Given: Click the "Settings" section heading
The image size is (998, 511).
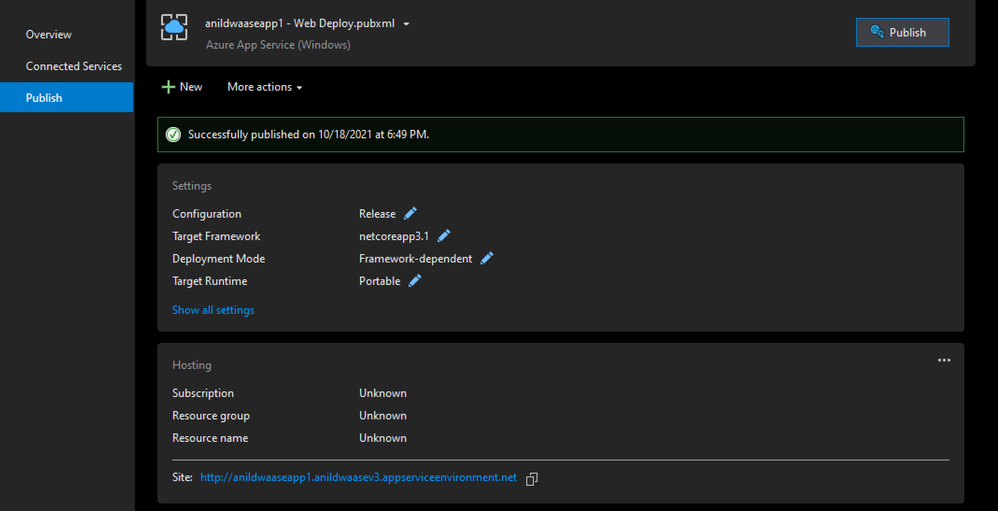Looking at the screenshot, I should (192, 186).
